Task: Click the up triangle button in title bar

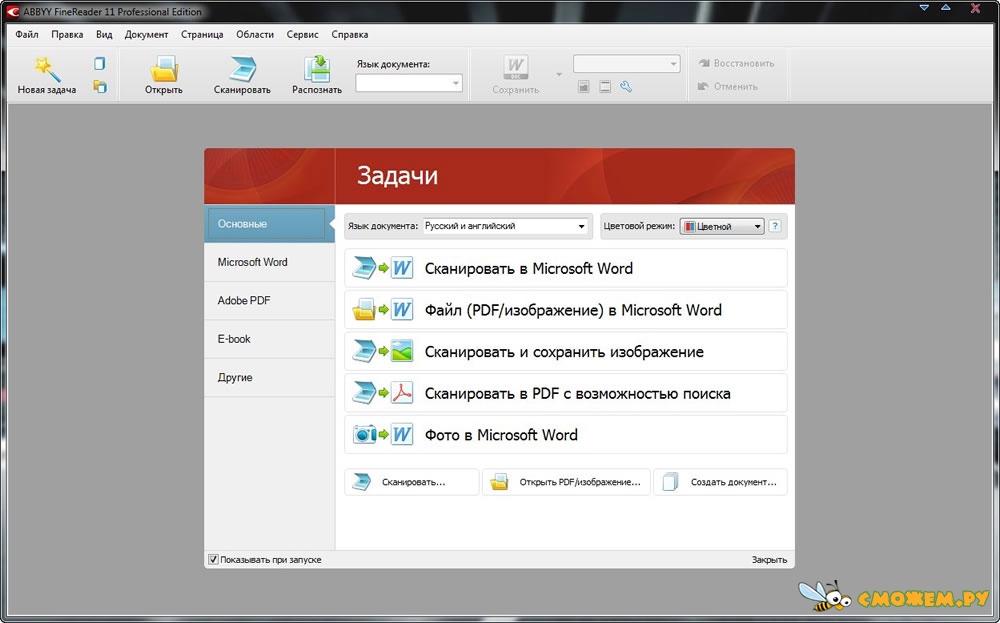Action: (946, 8)
